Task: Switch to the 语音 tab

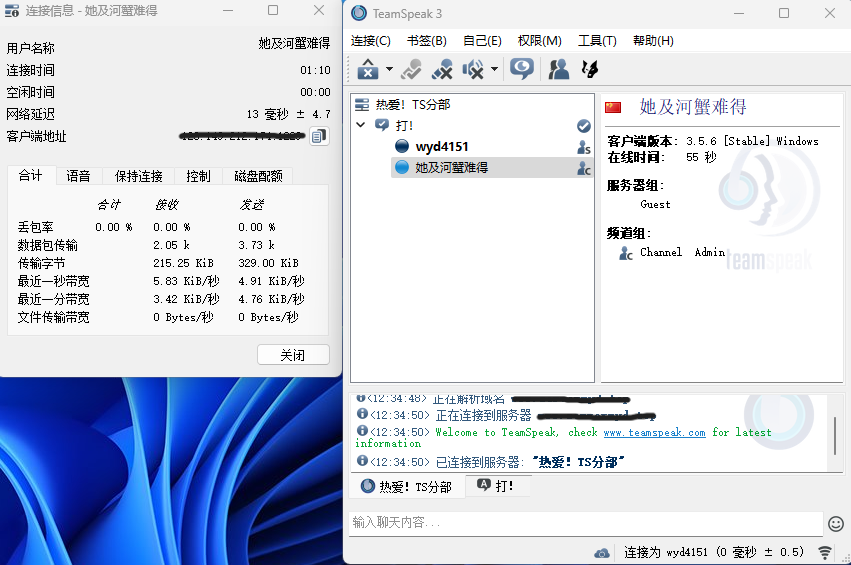Action: click(78, 176)
